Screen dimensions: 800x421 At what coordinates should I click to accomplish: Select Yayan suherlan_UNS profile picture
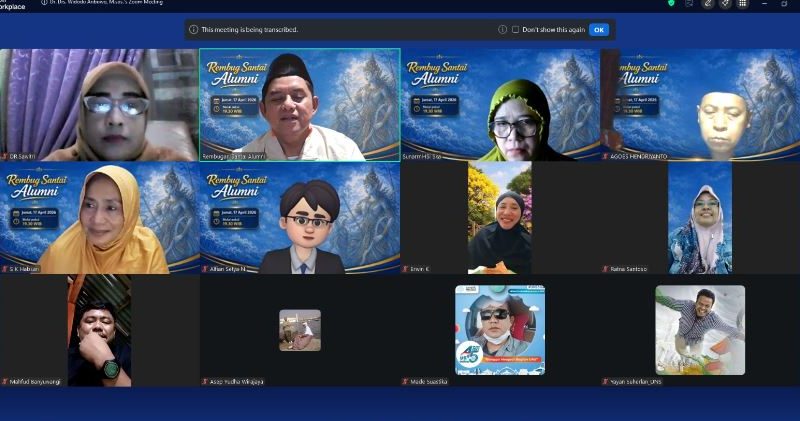700,330
